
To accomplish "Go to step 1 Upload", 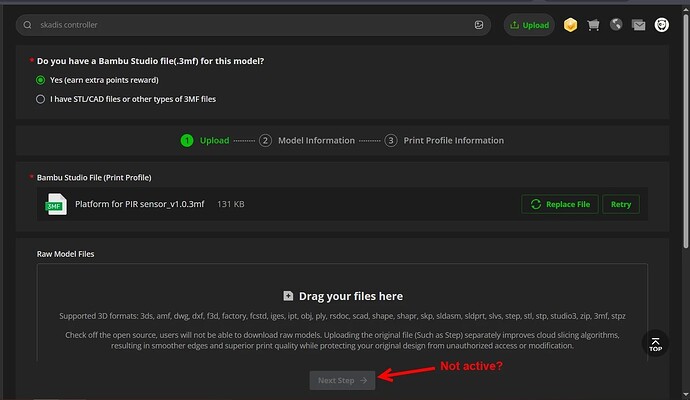I will click(x=205, y=140).
